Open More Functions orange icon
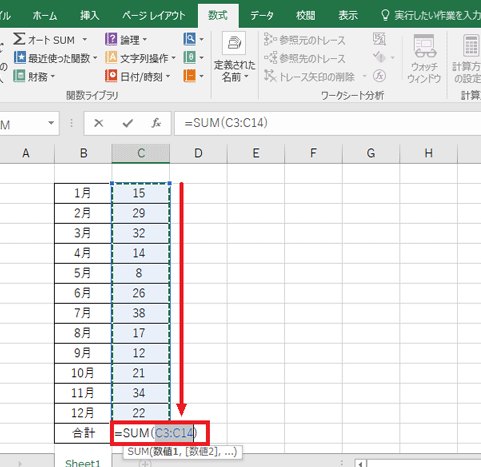Image resolution: width=481 pixels, height=467 pixels. point(190,76)
